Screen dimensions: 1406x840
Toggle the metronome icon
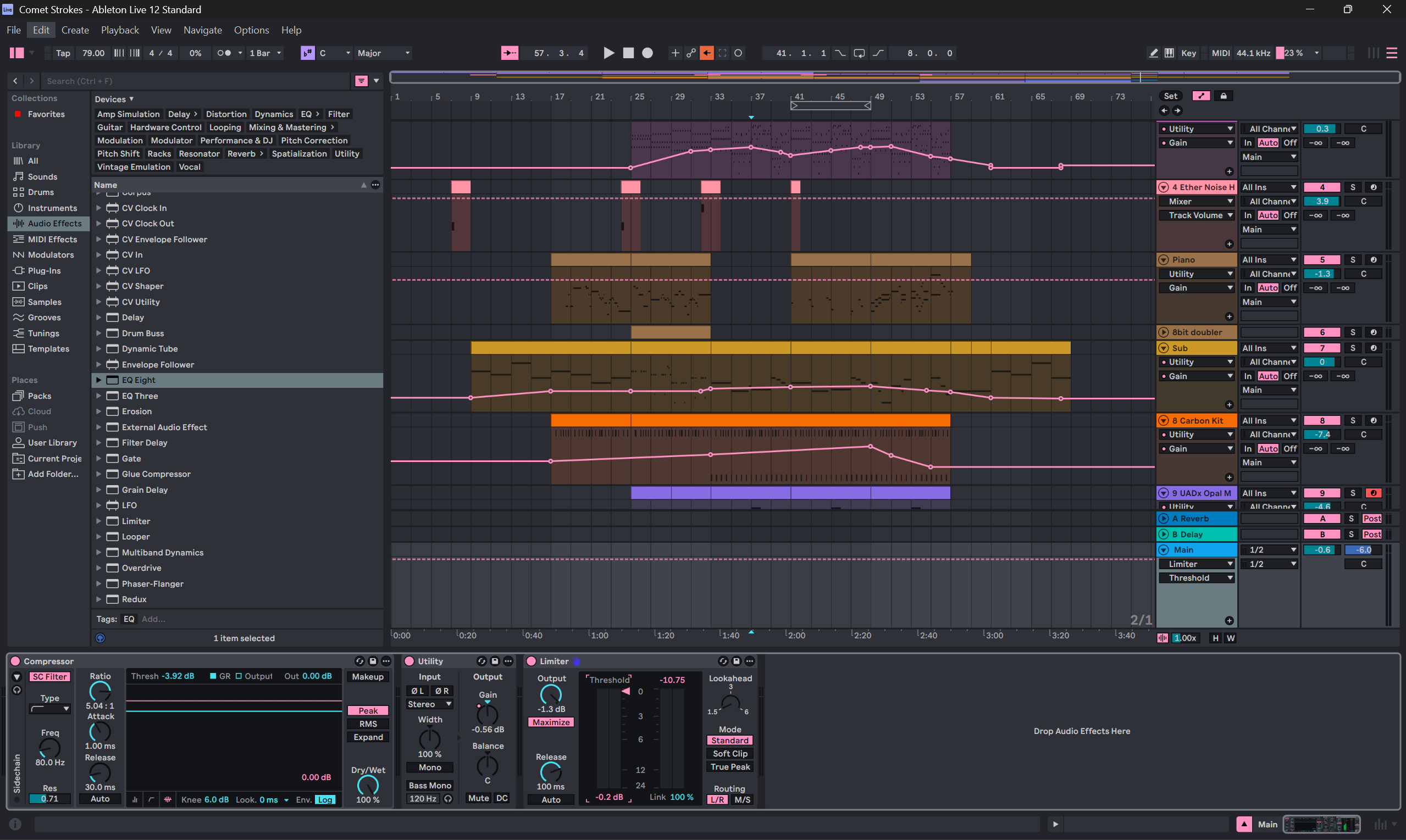(x=224, y=53)
